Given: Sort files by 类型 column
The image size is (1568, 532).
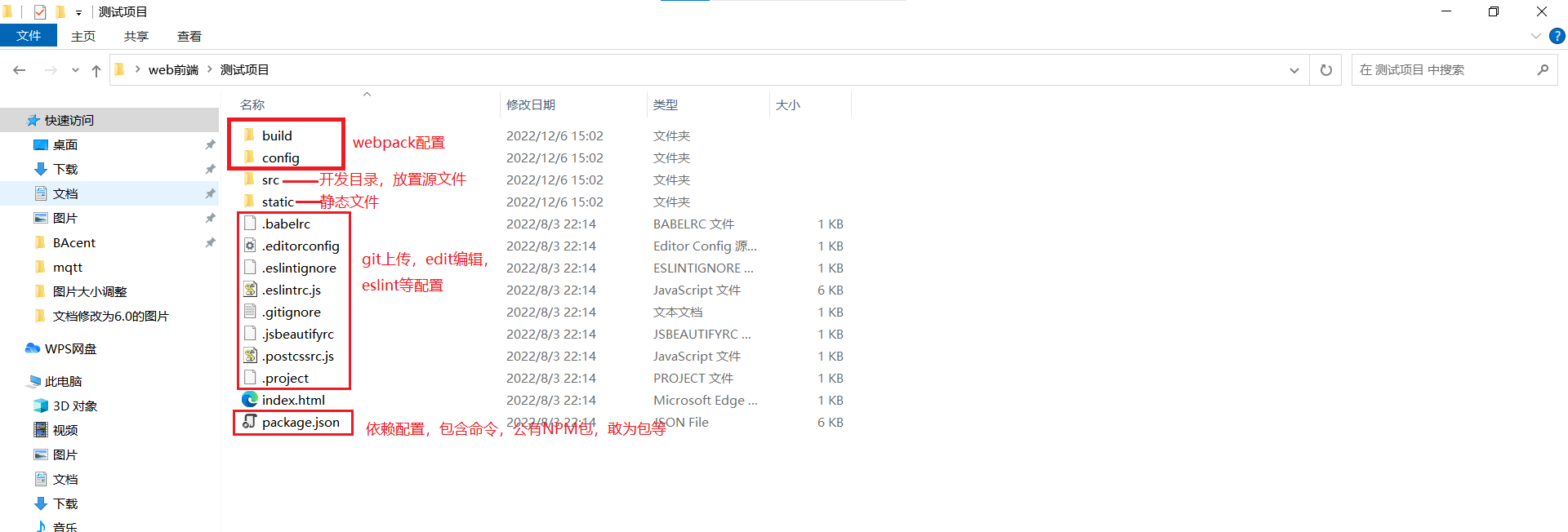Looking at the screenshot, I should 666,104.
